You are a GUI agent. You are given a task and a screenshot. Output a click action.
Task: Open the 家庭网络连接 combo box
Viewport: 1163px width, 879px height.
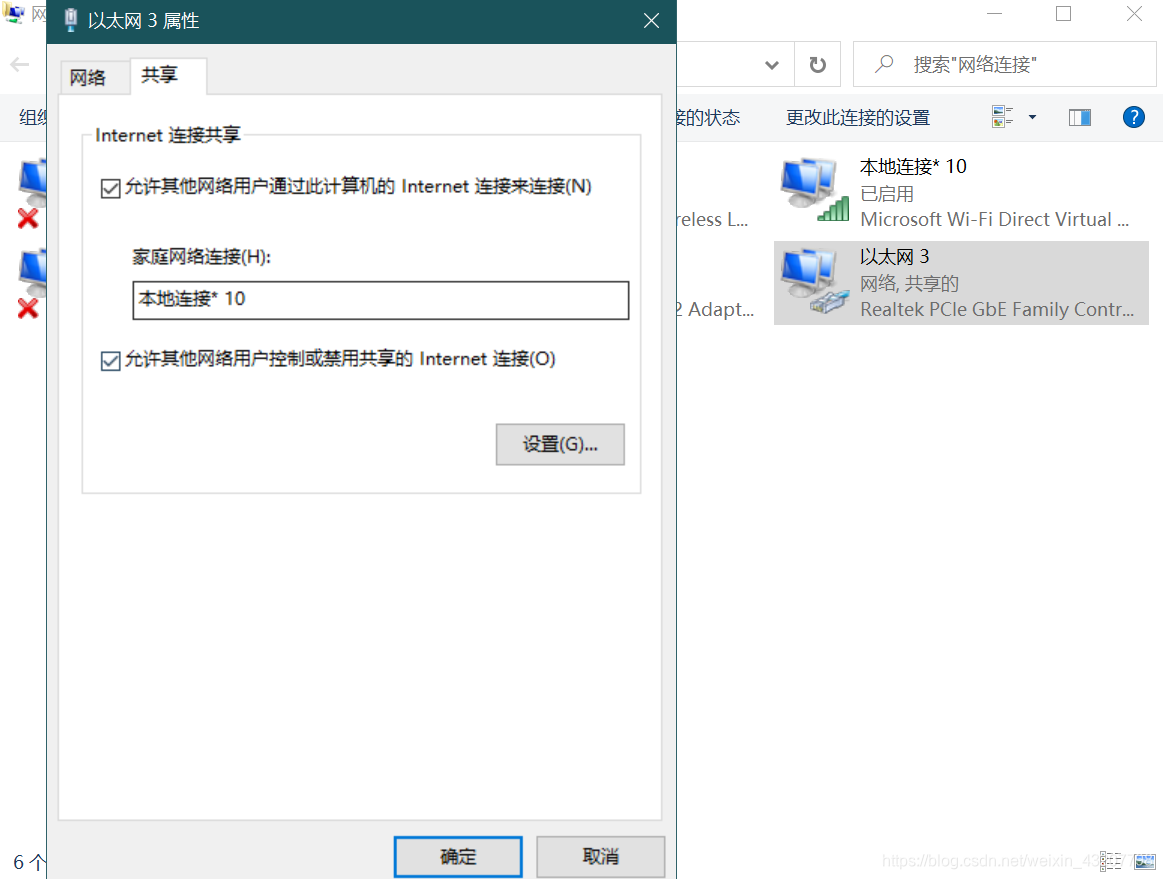(x=380, y=300)
